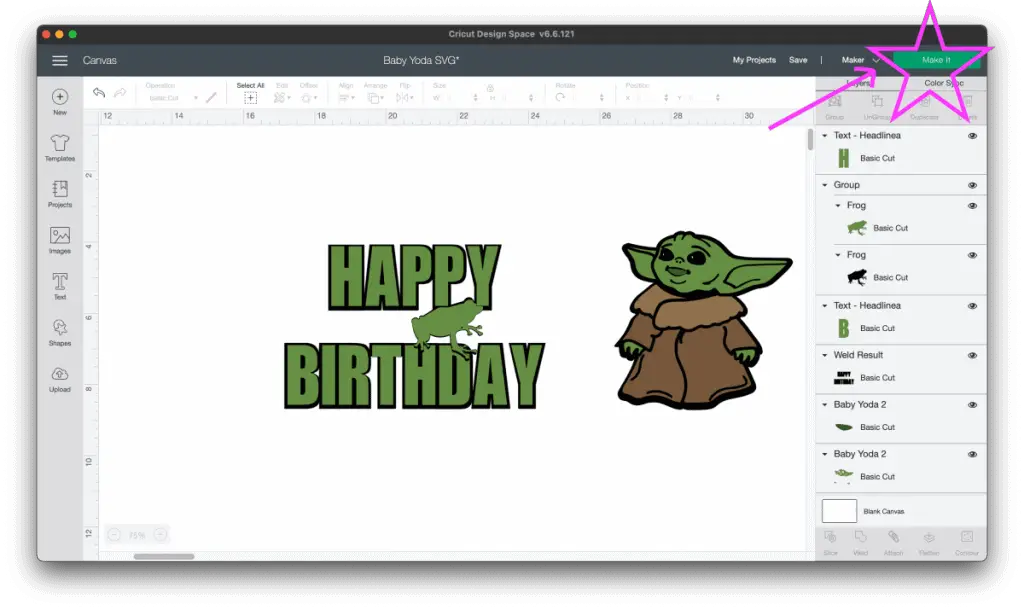Open the Offset tool
Screen dimensions: 1024x610
(x=308, y=98)
